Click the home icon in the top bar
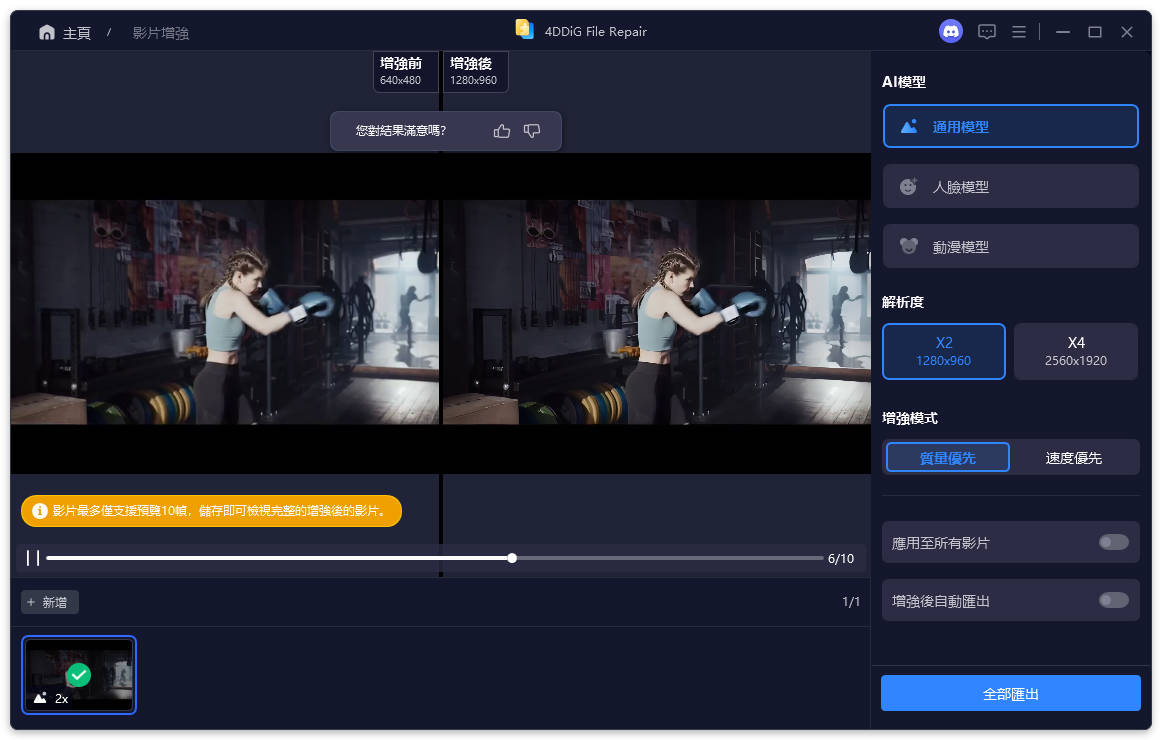 pos(47,31)
